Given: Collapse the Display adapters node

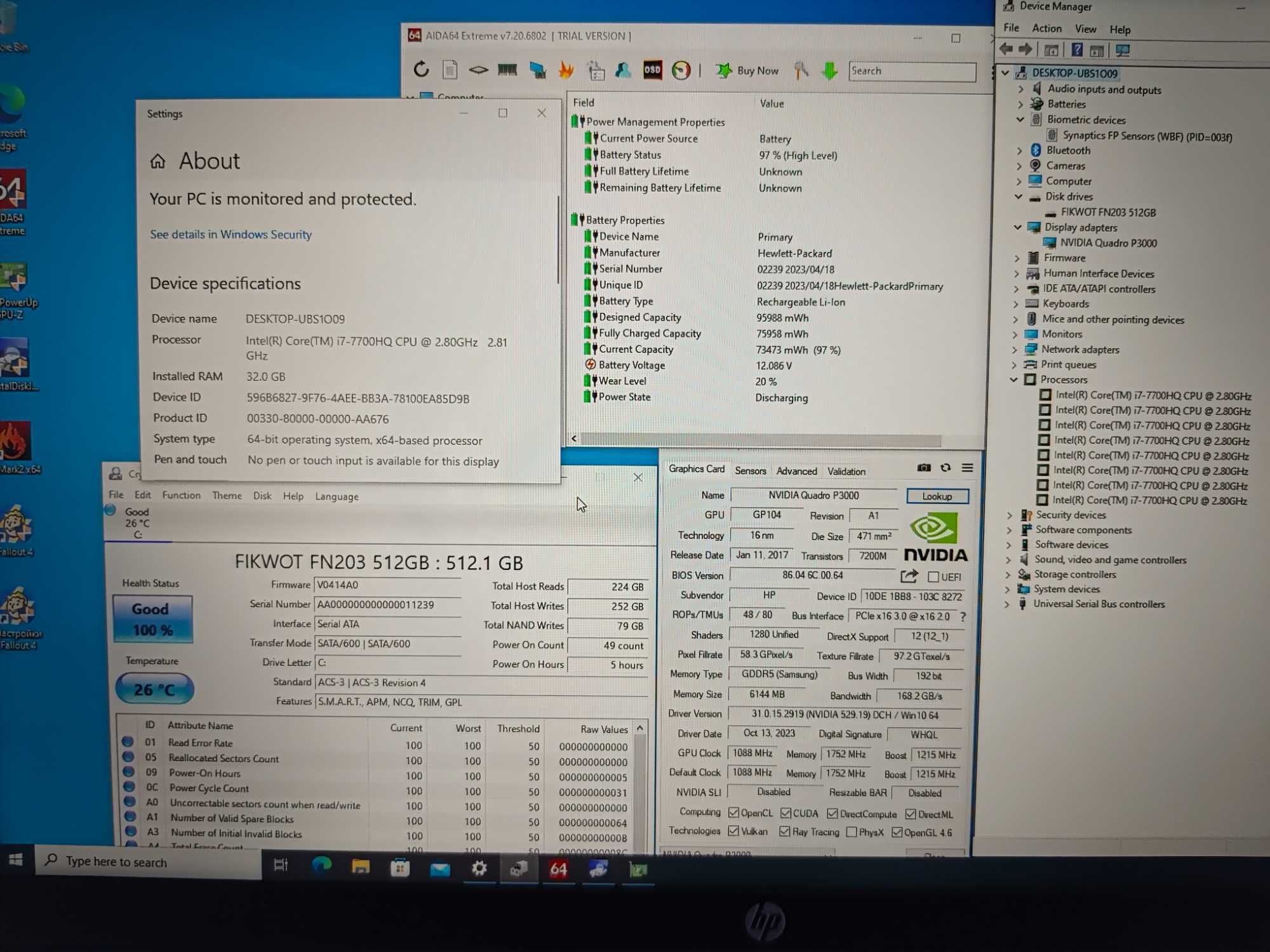Looking at the screenshot, I should [1018, 227].
